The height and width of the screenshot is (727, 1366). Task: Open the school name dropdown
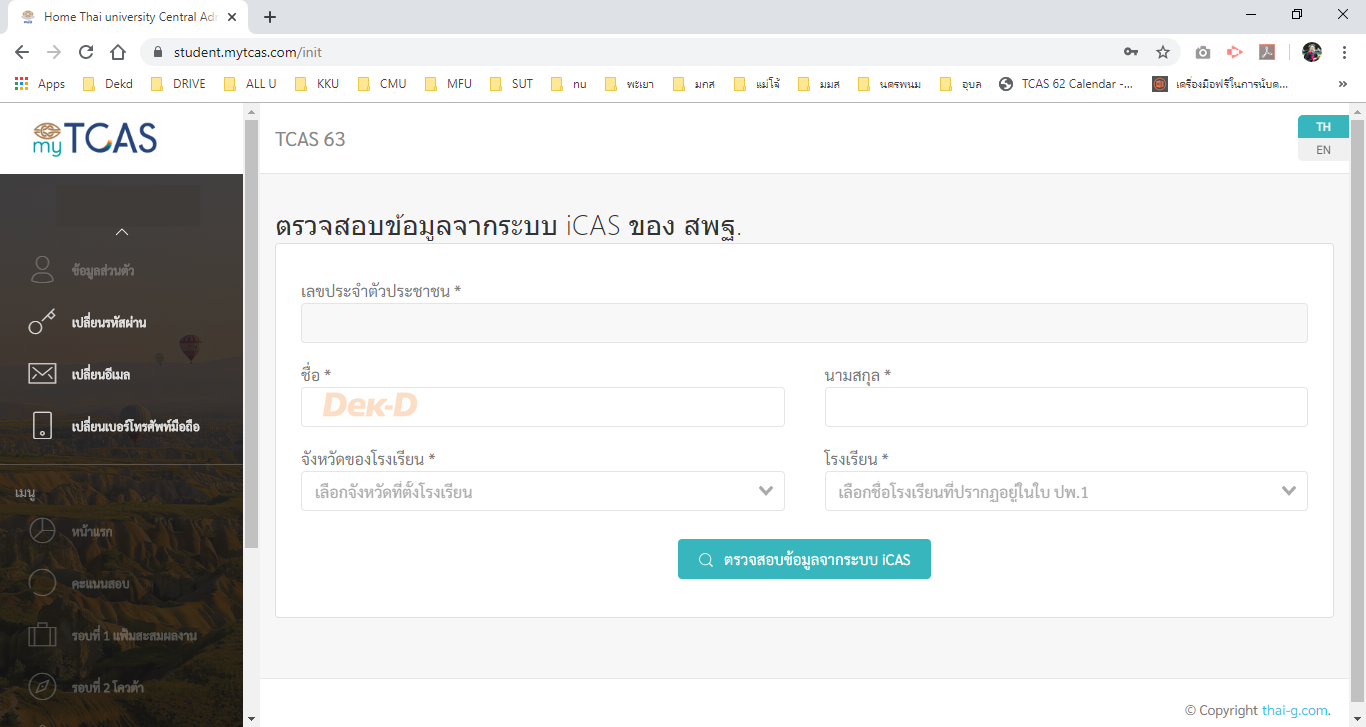click(1065, 491)
